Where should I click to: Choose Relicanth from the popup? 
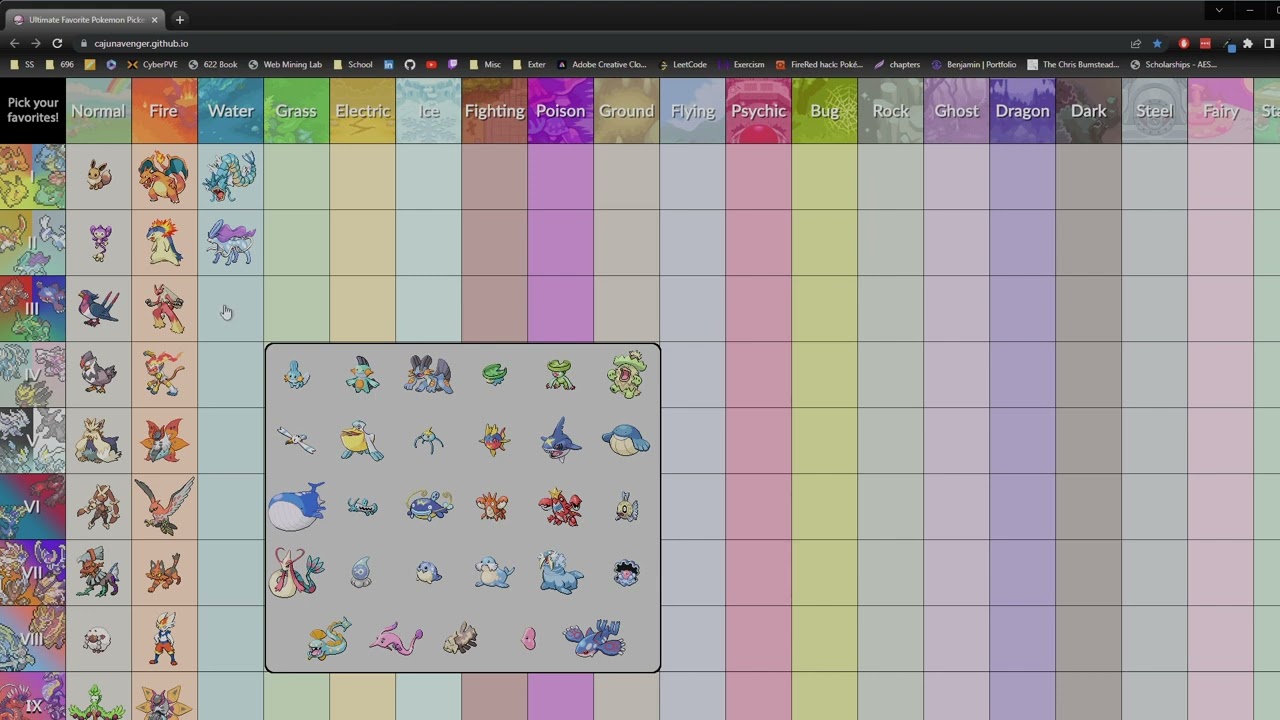[x=461, y=638]
